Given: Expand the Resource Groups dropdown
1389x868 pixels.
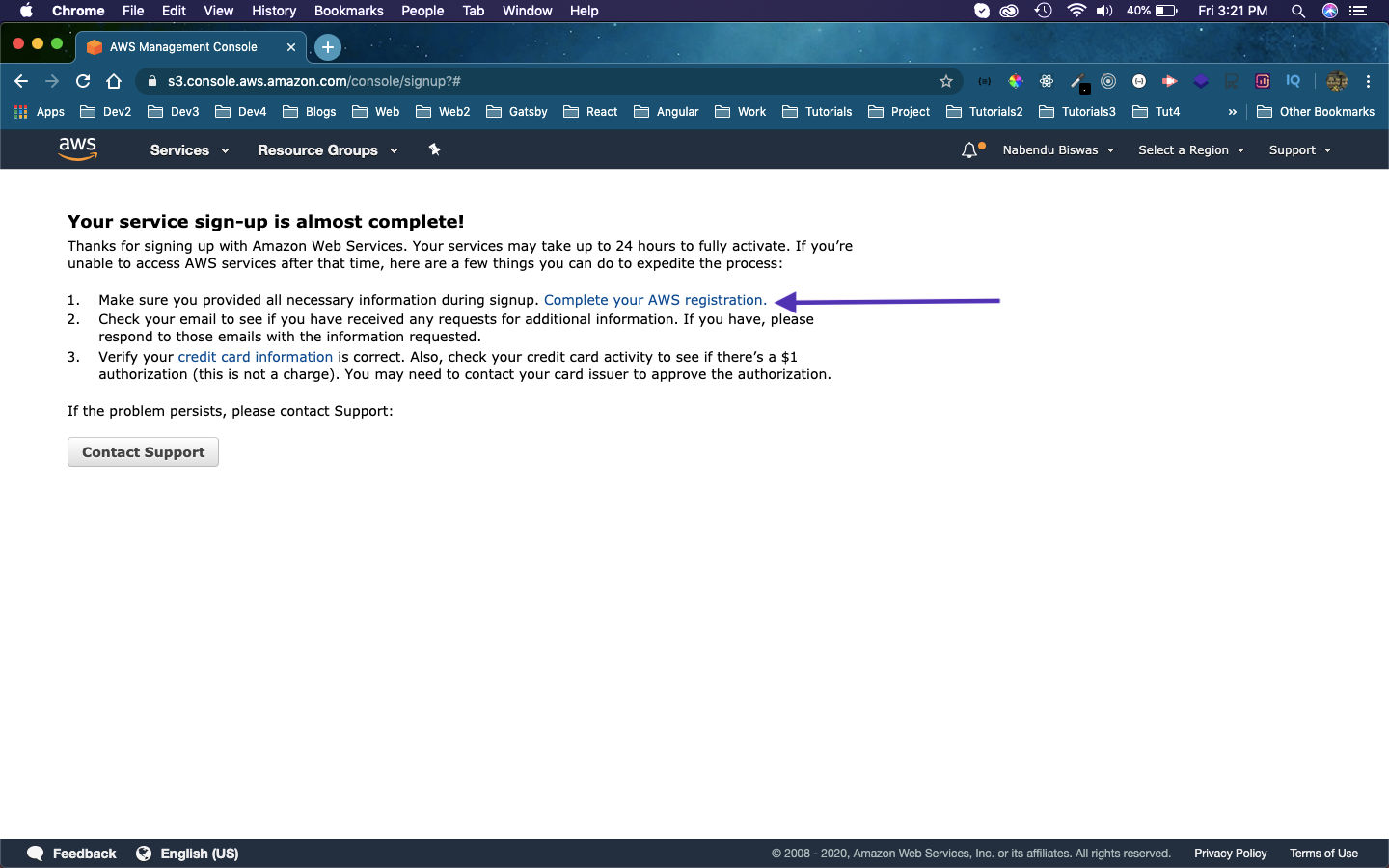Looking at the screenshot, I should point(328,149).
